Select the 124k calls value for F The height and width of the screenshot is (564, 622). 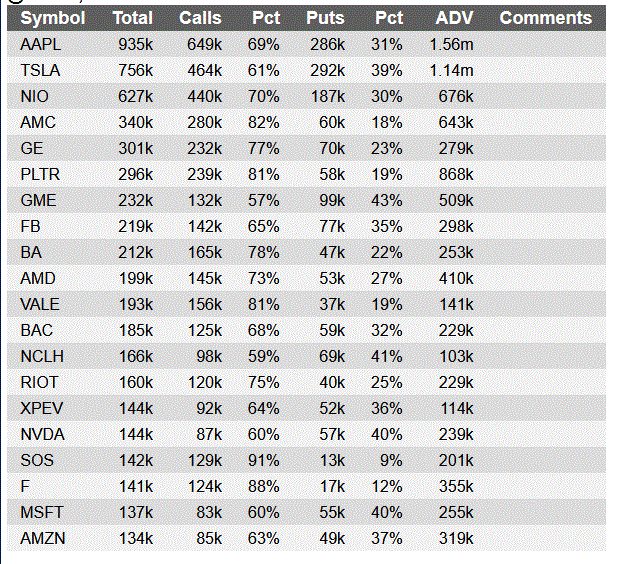click(205, 486)
